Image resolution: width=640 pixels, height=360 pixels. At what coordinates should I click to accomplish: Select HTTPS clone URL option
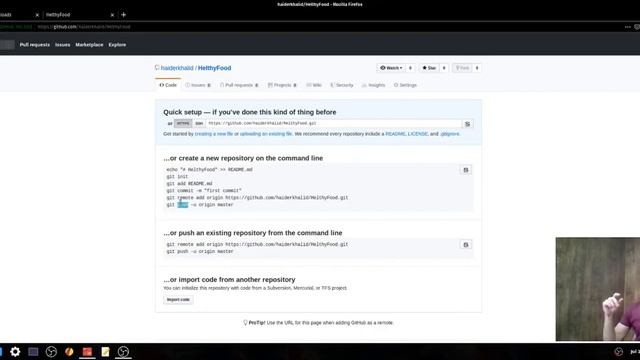183,123
